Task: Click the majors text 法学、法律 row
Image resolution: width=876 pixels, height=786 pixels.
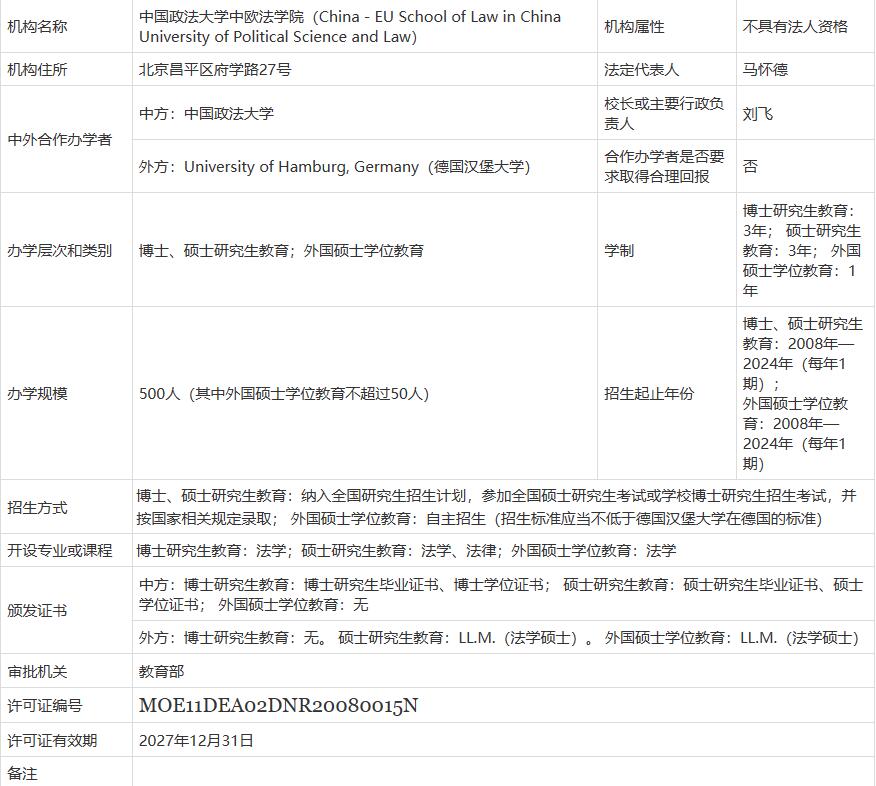Action: (406, 550)
